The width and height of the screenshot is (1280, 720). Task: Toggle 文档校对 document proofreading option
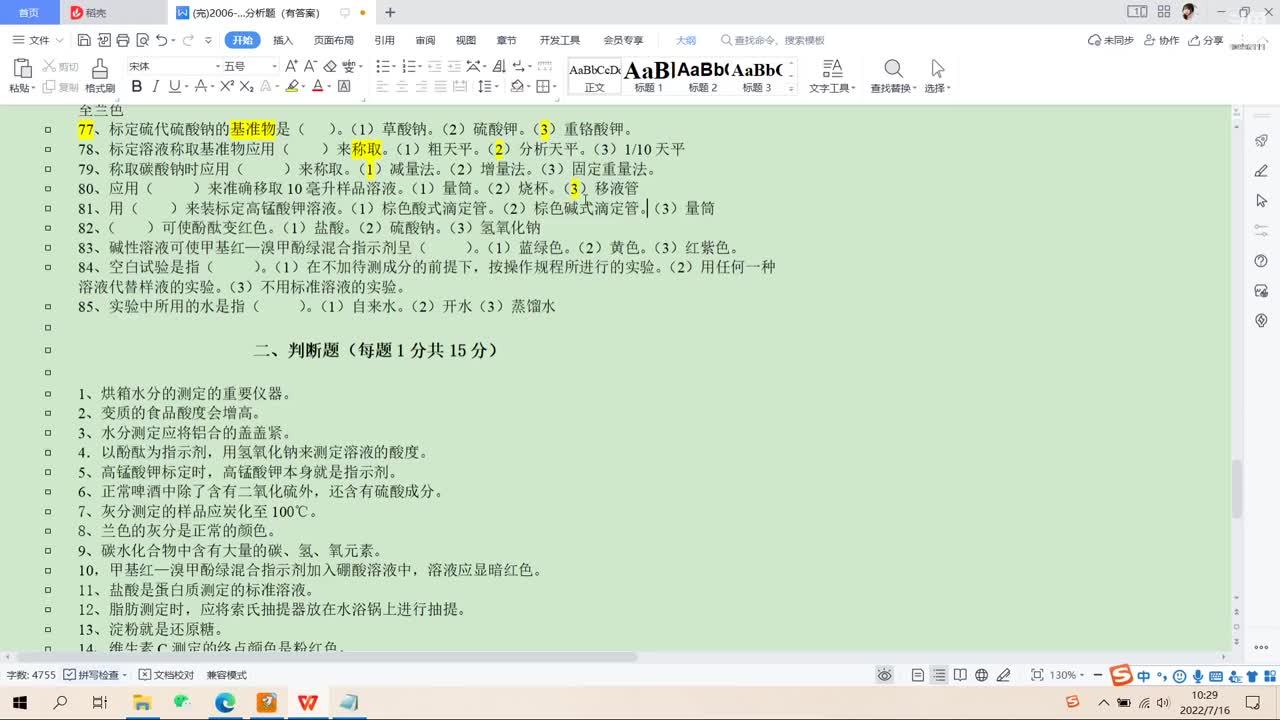tap(166, 675)
